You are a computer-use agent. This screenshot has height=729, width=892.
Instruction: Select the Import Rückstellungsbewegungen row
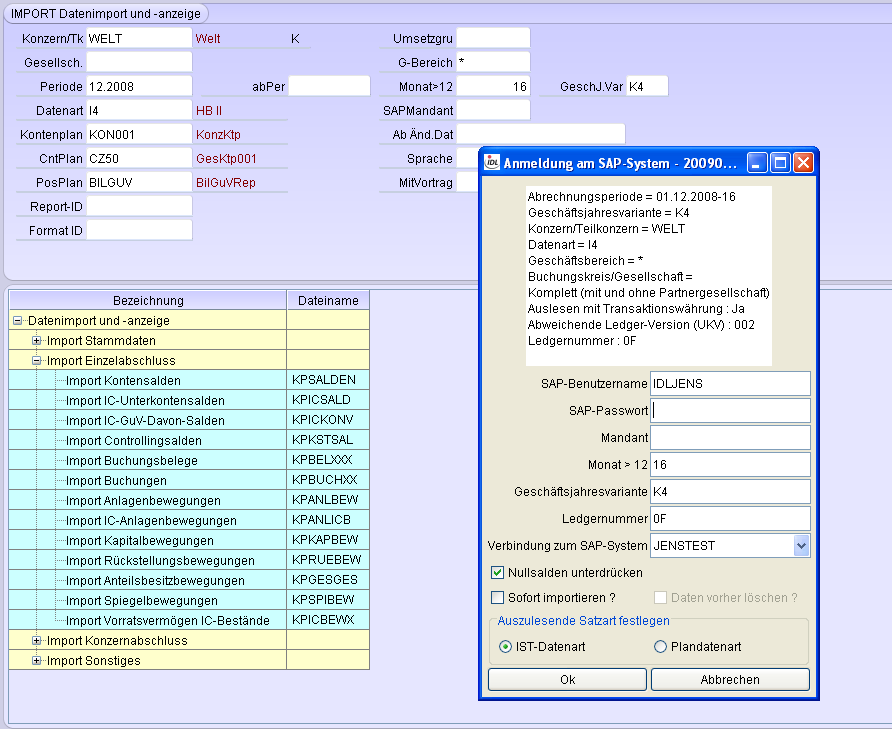[189, 560]
